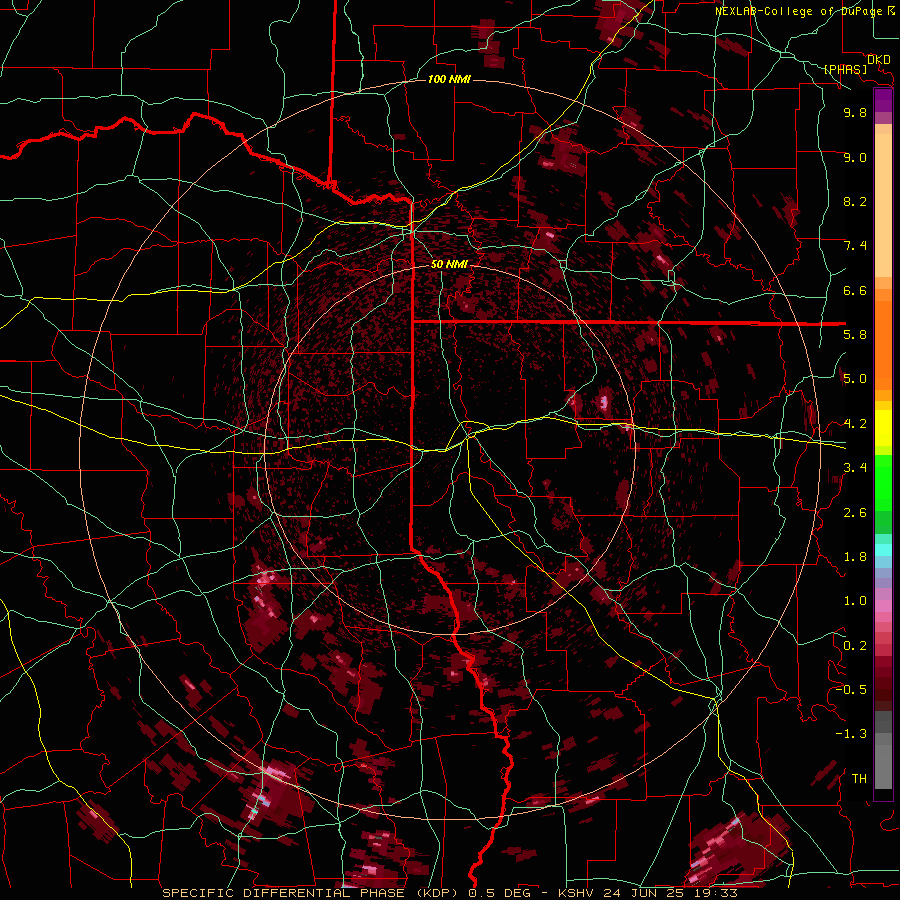Select the 5.0 colorbar scale value
The width and height of the screenshot is (900, 900).
855,379
